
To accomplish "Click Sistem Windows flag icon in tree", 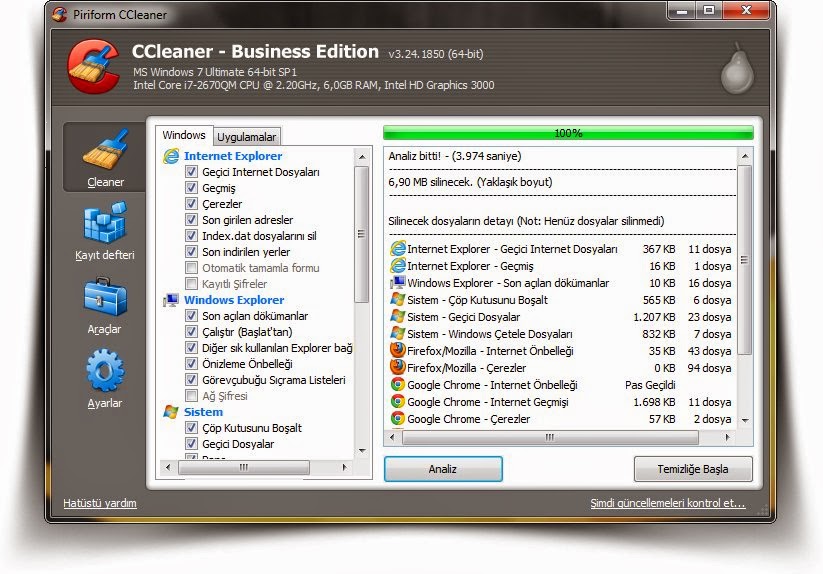I will [171, 412].
